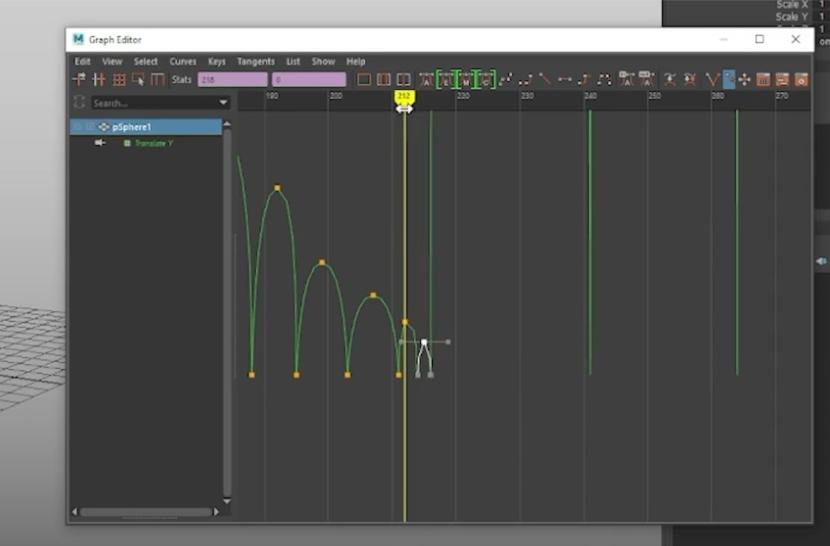Image resolution: width=830 pixels, height=546 pixels.
Task: Set the default out tangent type
Action: click(x=646, y=79)
